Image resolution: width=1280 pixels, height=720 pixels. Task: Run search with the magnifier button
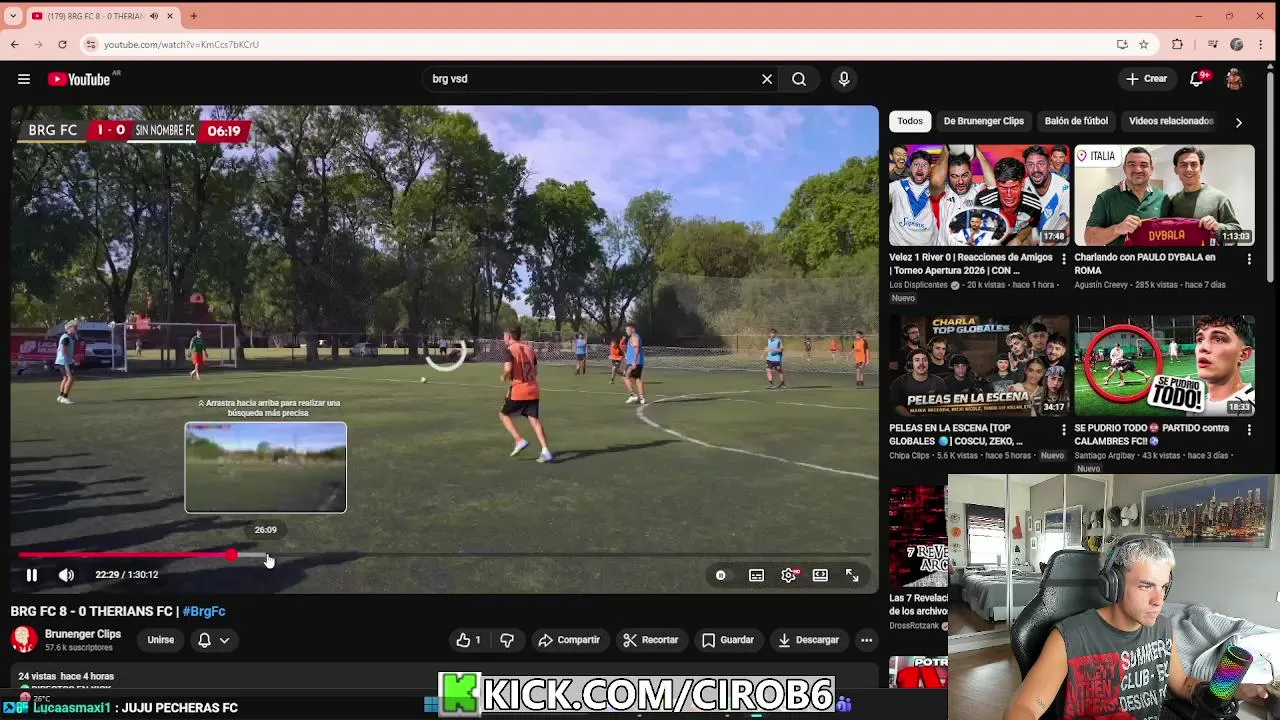(799, 79)
